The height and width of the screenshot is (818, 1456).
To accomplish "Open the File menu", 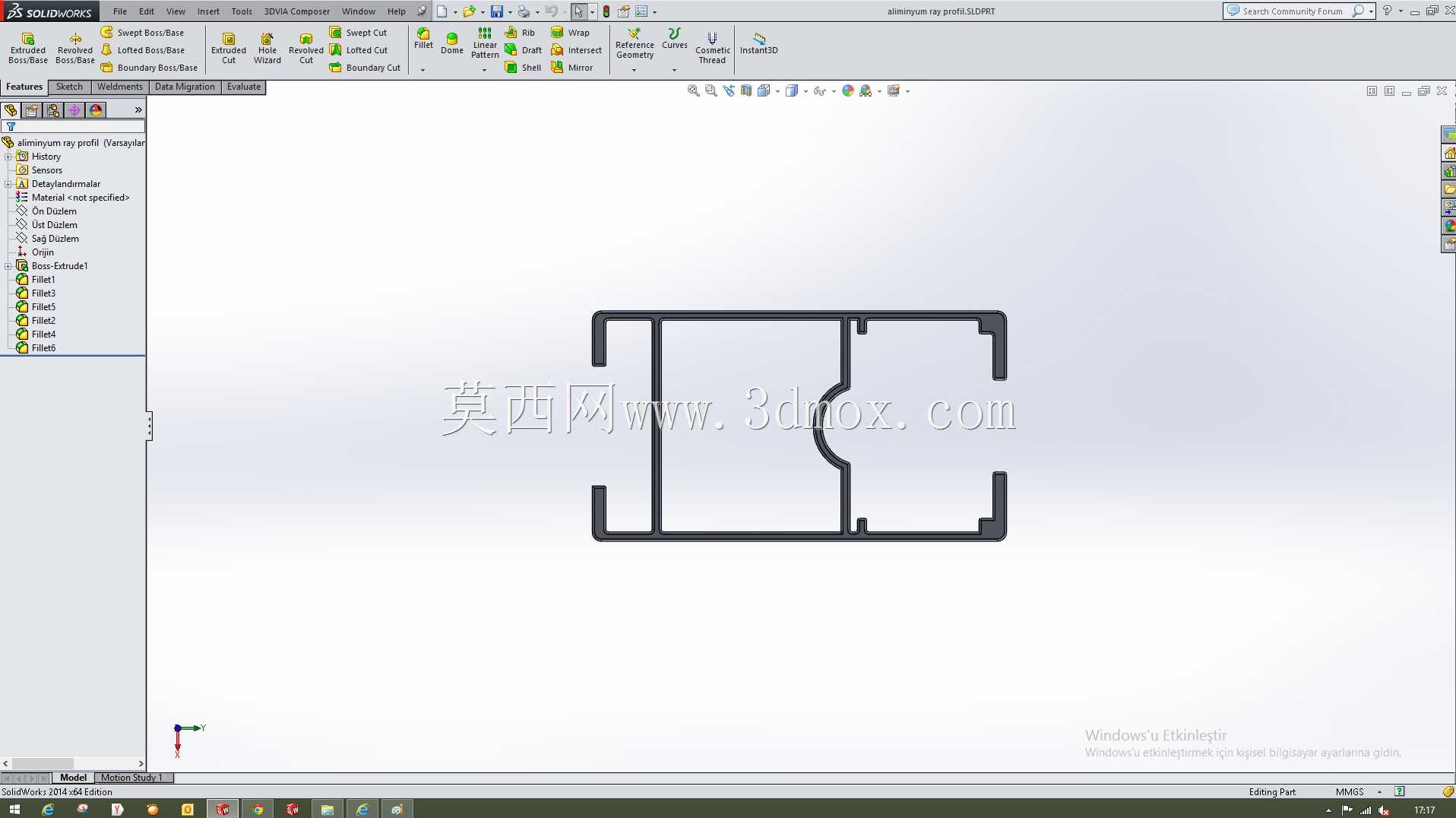I will pos(120,11).
